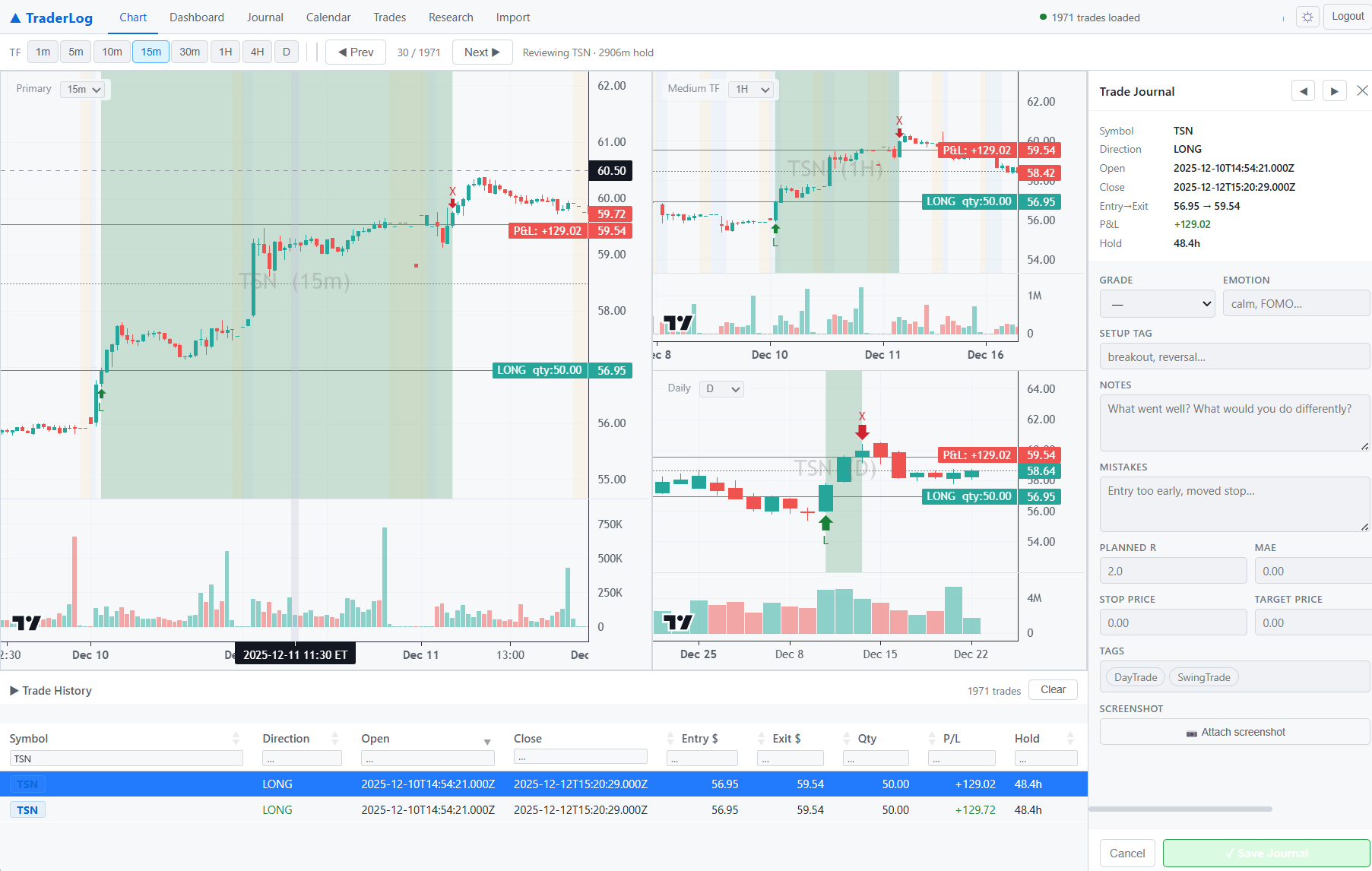Expand the Trade History section triangle
This screenshot has height=871, width=1372.
coord(14,690)
